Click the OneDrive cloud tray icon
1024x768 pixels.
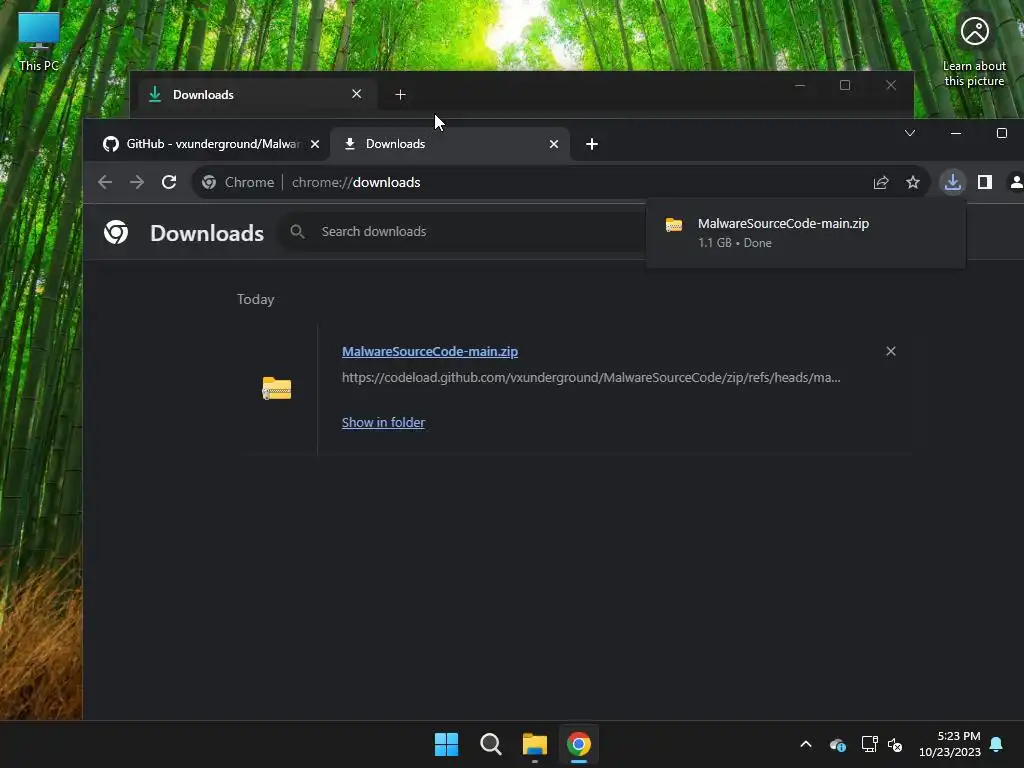[x=838, y=744]
